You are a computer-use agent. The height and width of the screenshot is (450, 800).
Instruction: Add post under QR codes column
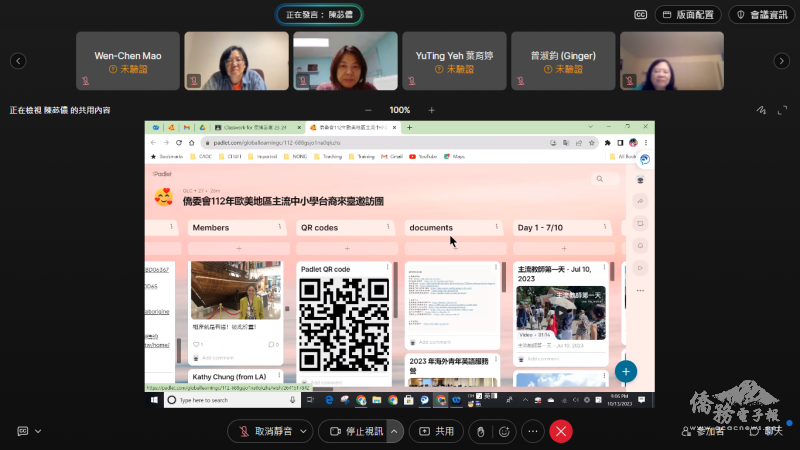click(347, 248)
